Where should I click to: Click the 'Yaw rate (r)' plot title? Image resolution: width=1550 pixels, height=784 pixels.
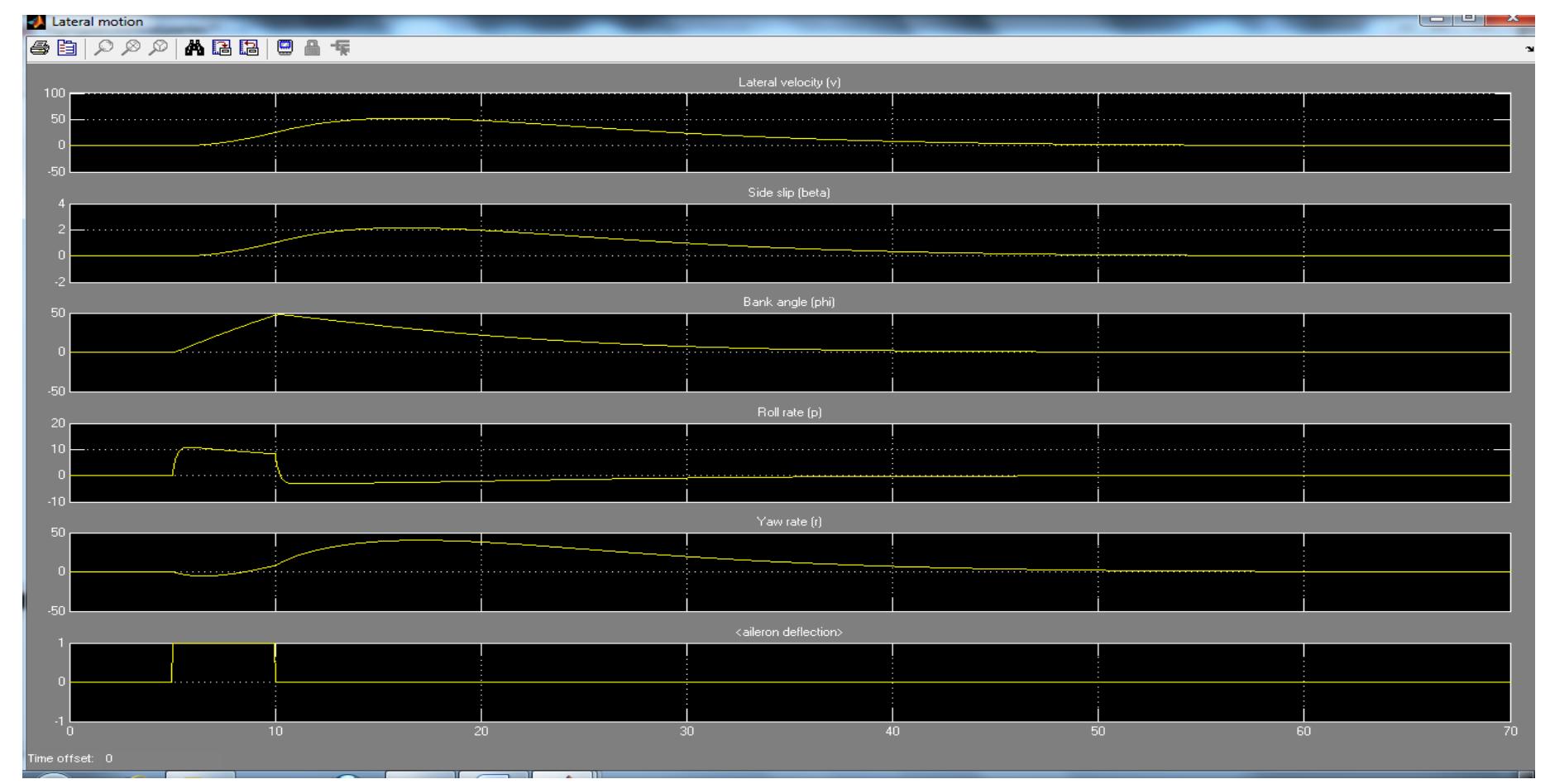tap(789, 522)
